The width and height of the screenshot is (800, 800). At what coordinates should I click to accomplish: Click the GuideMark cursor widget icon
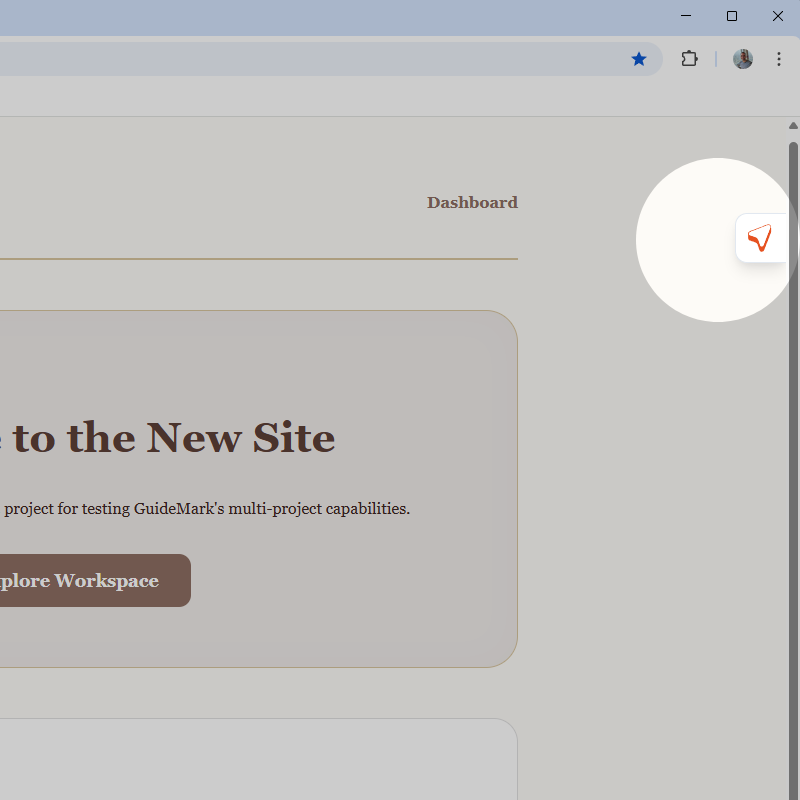(x=760, y=238)
